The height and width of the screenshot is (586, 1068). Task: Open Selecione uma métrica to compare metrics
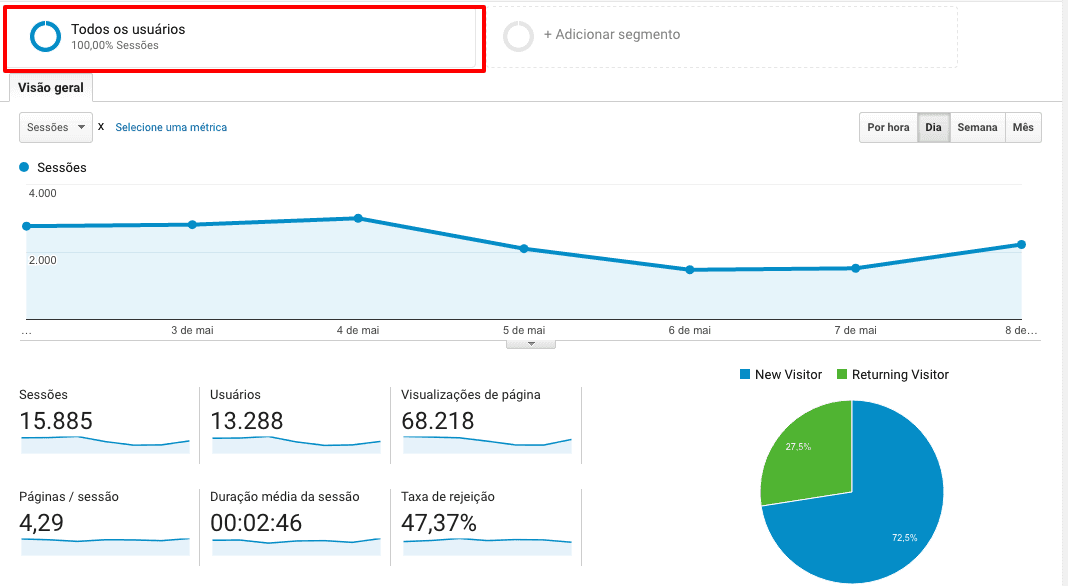[x=171, y=127]
